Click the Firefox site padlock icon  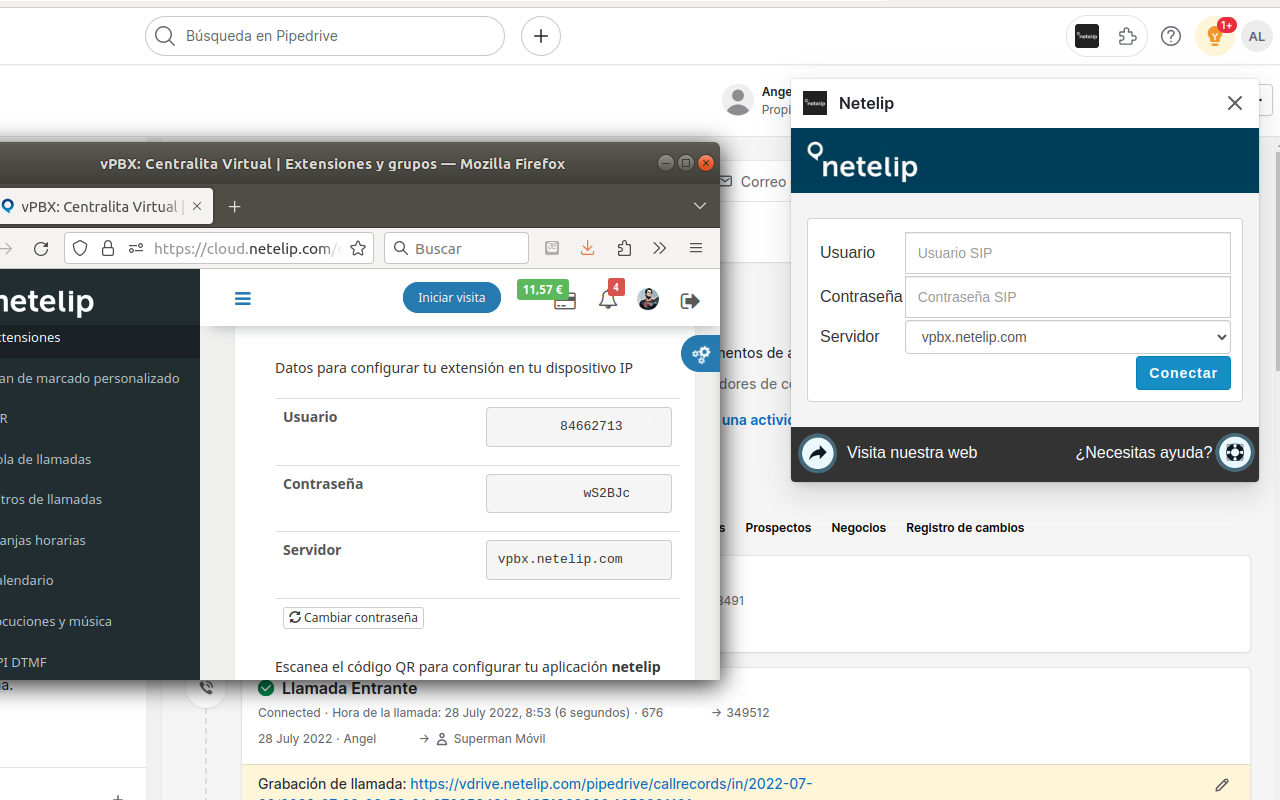108,248
